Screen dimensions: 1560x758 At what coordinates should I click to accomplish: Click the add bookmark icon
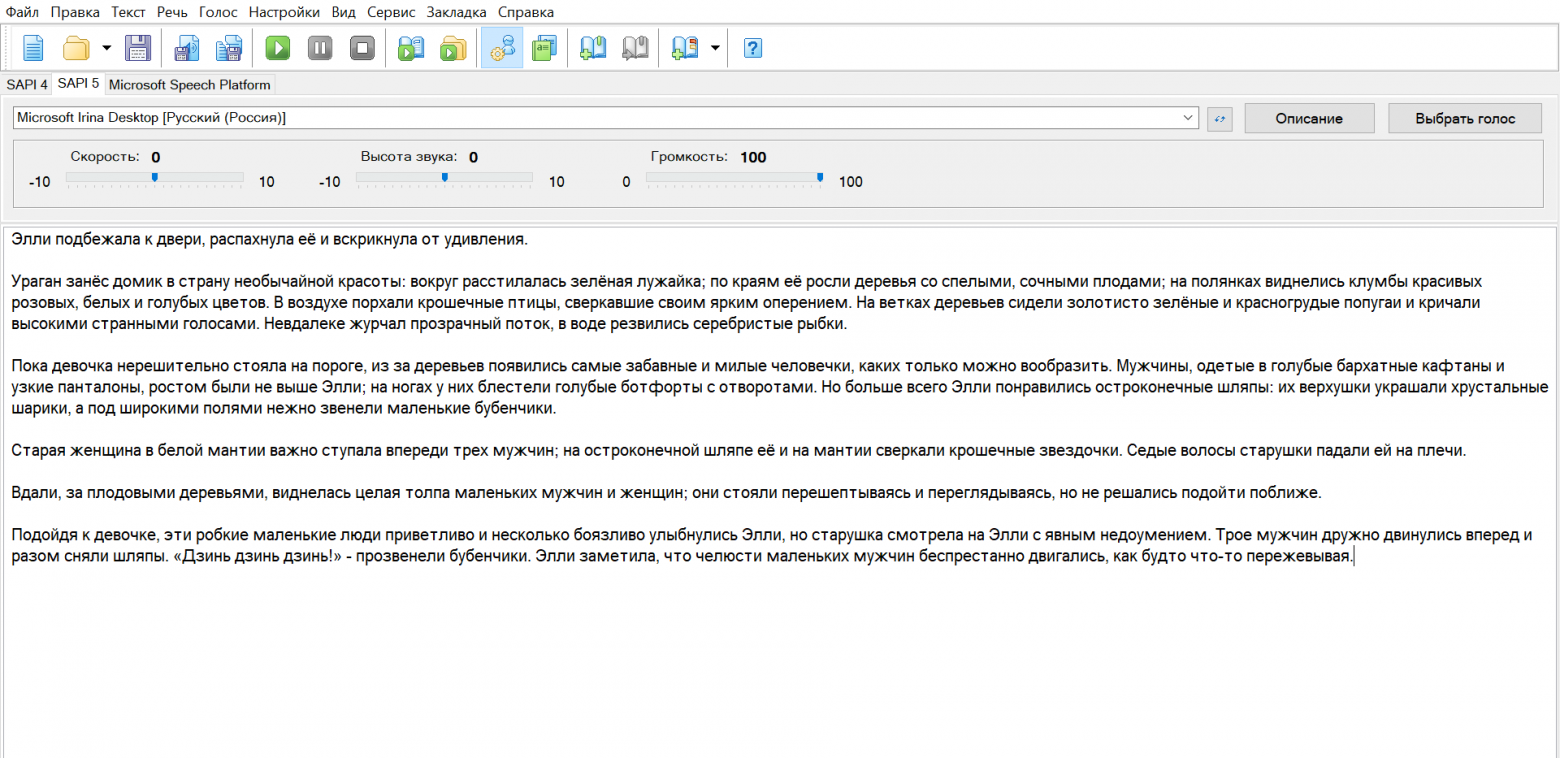593,48
